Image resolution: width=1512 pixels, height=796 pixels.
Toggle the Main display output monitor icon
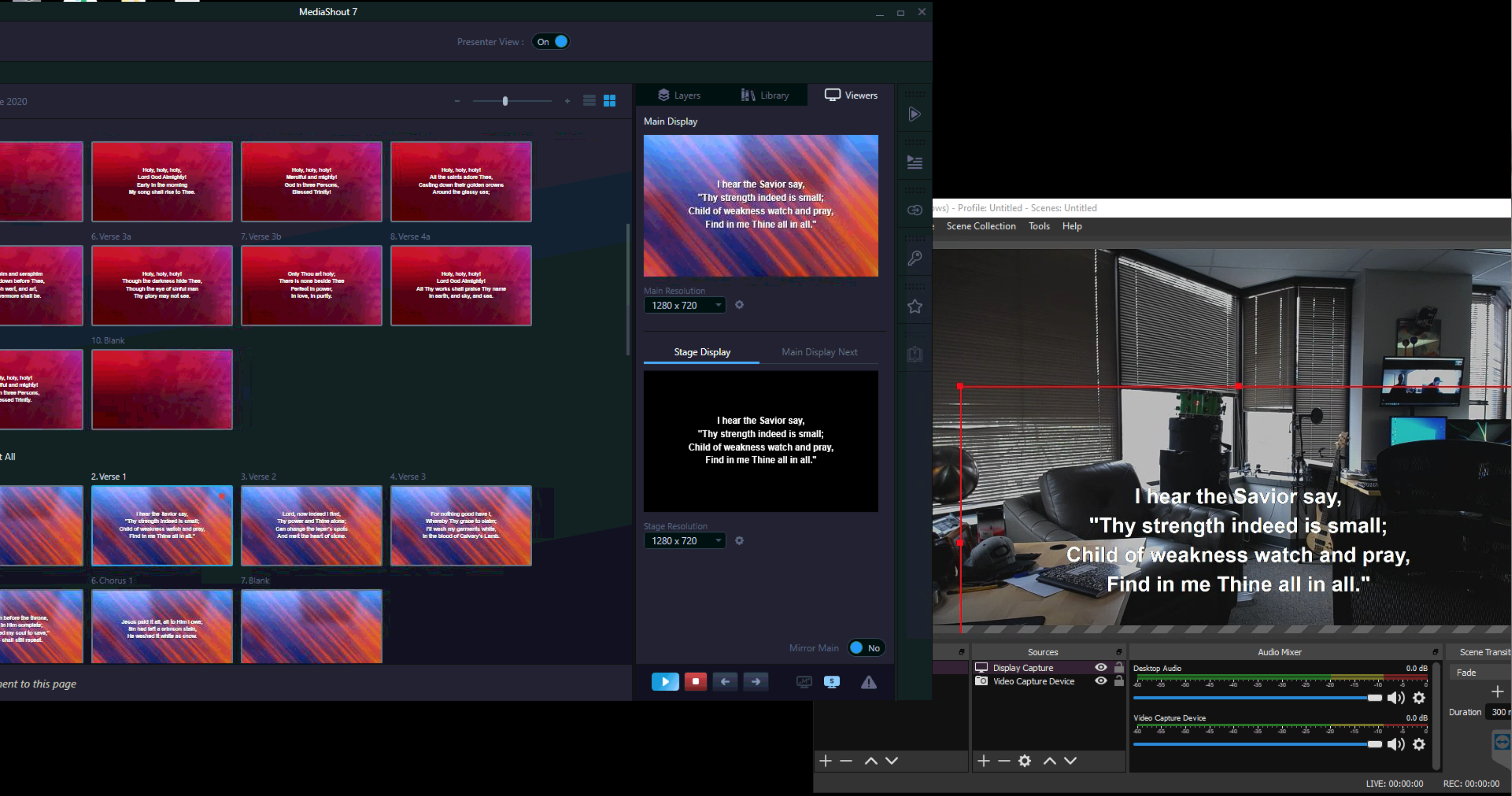pyautogui.click(x=803, y=682)
